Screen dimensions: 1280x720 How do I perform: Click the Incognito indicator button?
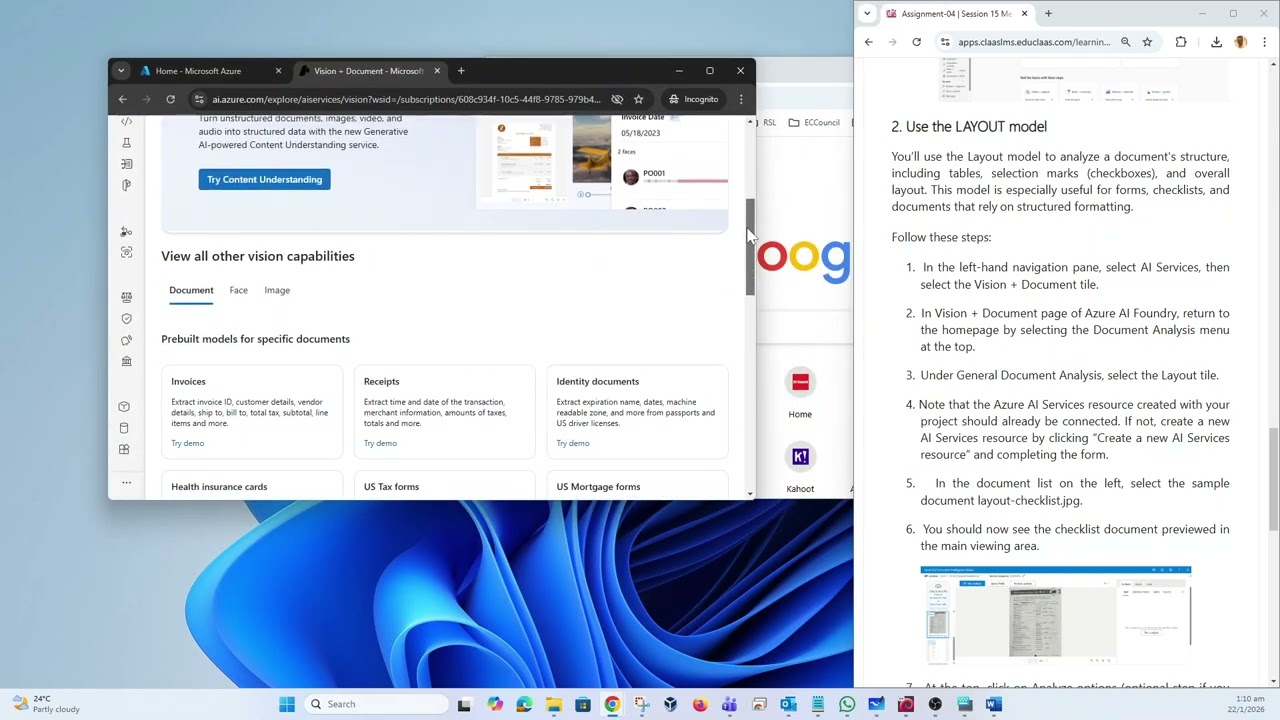694,99
